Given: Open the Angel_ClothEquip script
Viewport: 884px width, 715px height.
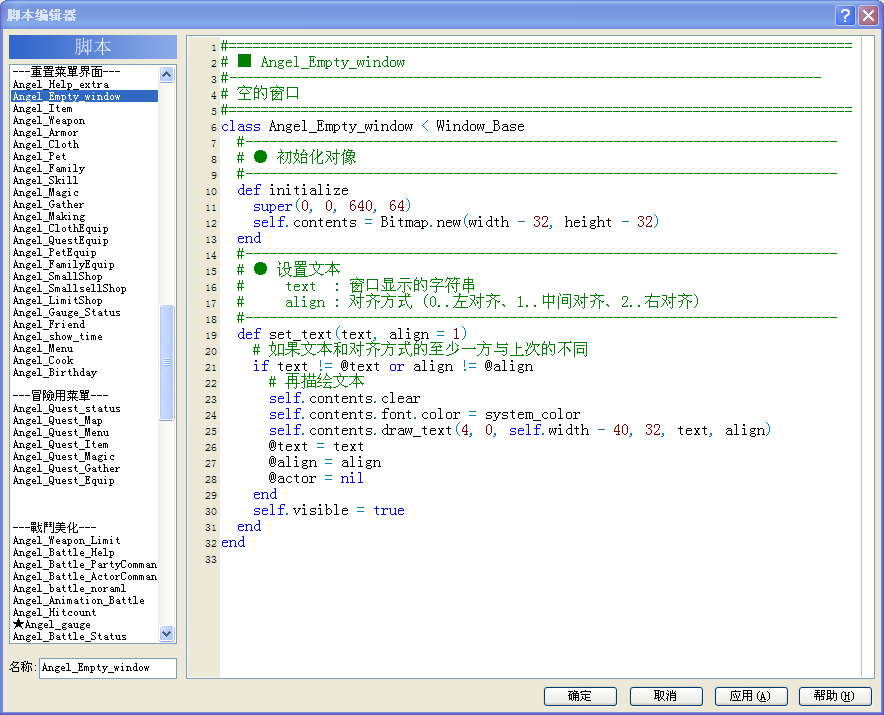Looking at the screenshot, I should click(60, 228).
